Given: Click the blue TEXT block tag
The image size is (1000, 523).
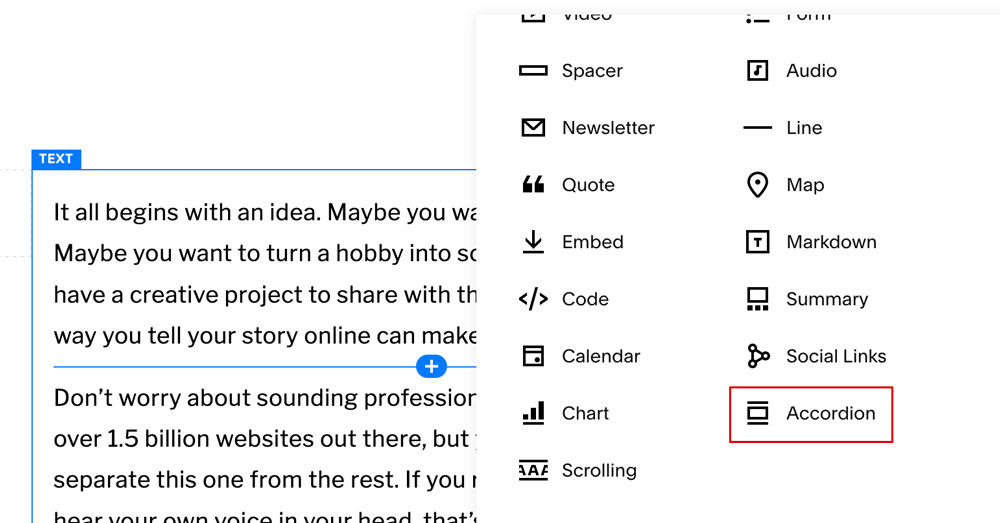Looking at the screenshot, I should [56, 159].
